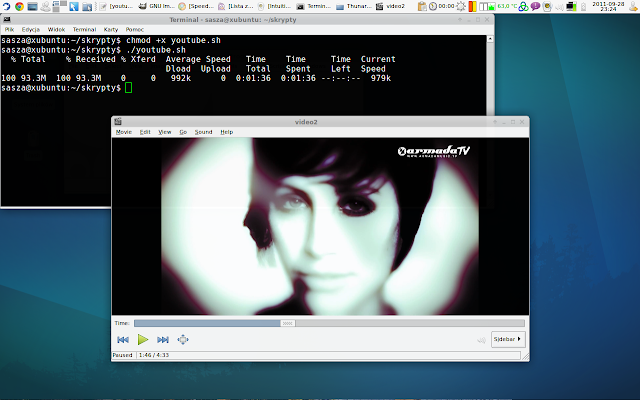
Task: Open the Plik menu in Terminal
Action: pyautogui.click(x=9, y=29)
